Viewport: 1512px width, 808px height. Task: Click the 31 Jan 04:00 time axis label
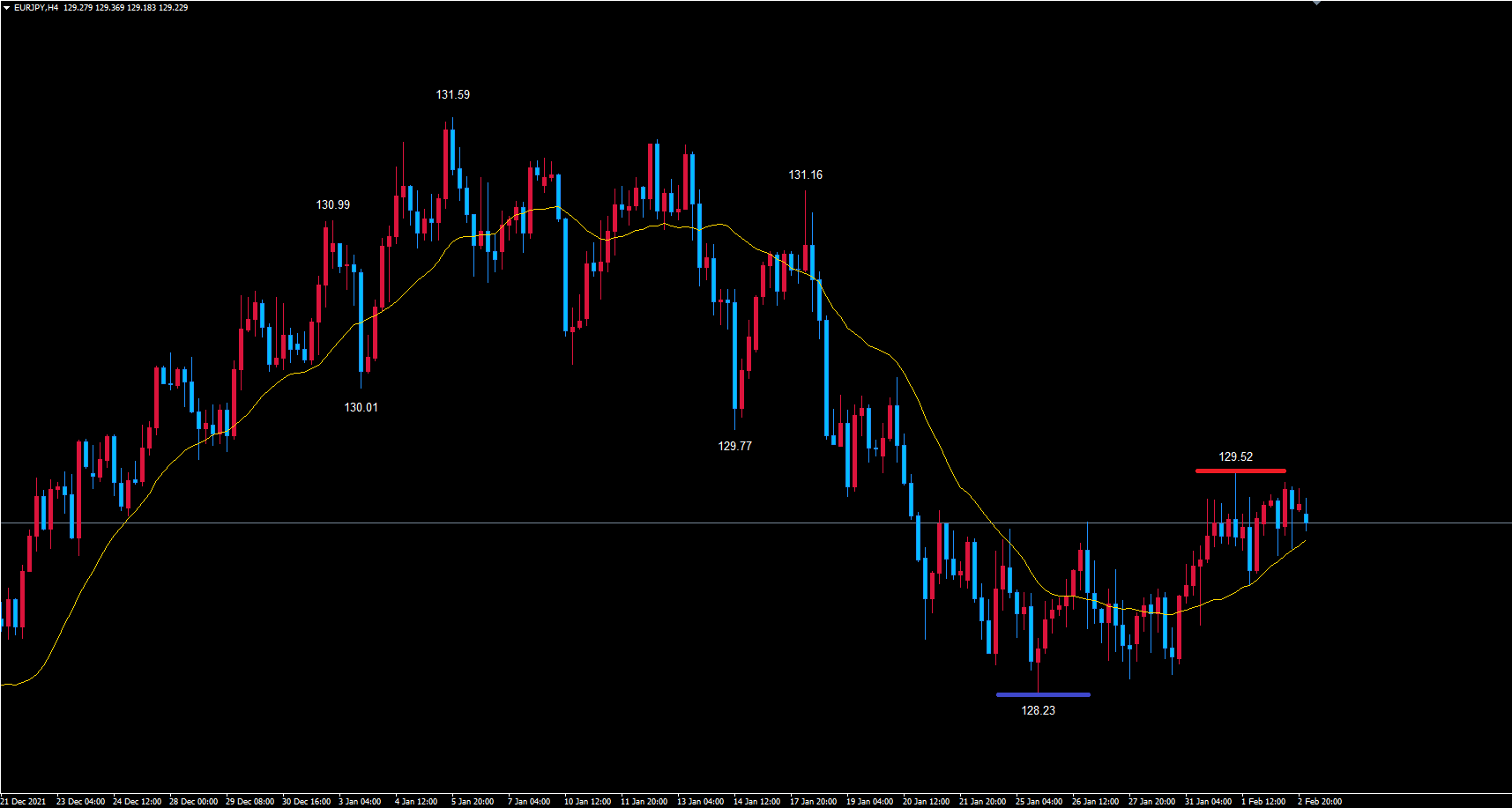click(x=1208, y=801)
